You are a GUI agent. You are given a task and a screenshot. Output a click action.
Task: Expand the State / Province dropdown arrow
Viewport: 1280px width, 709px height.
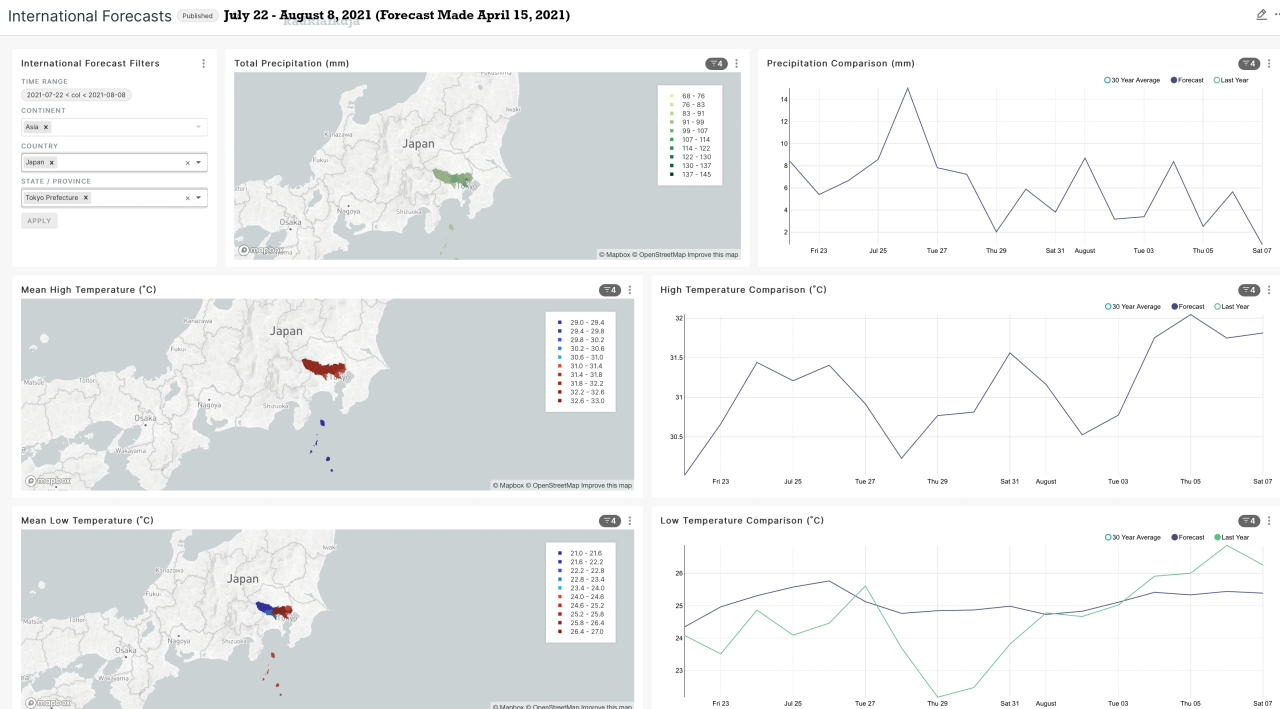tap(198, 198)
